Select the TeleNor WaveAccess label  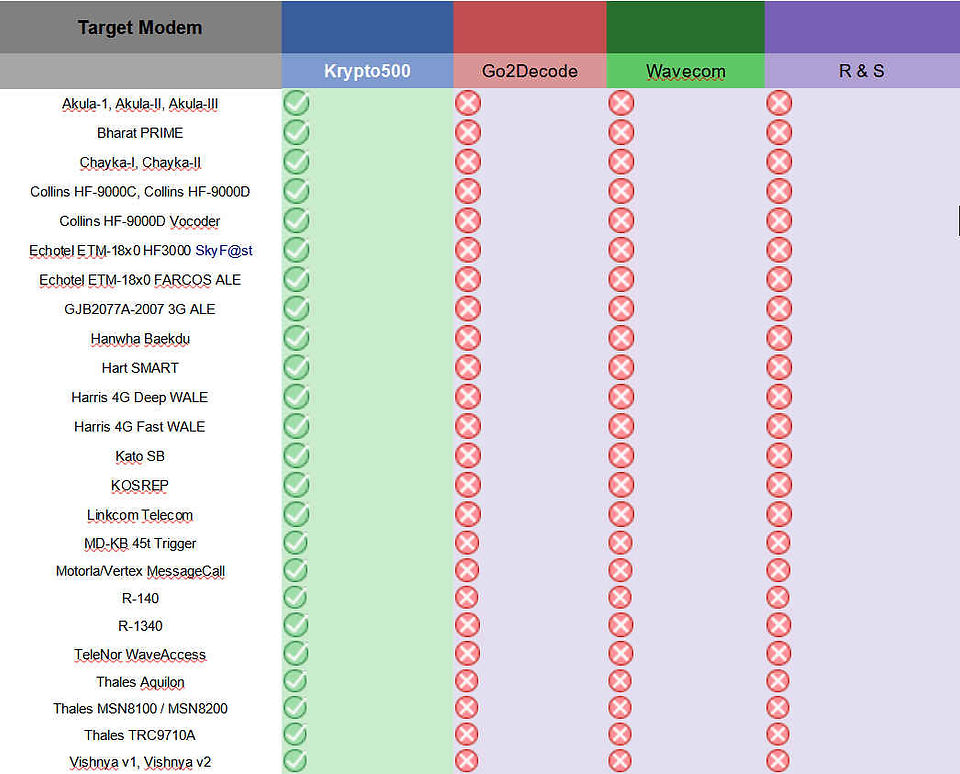click(x=140, y=654)
